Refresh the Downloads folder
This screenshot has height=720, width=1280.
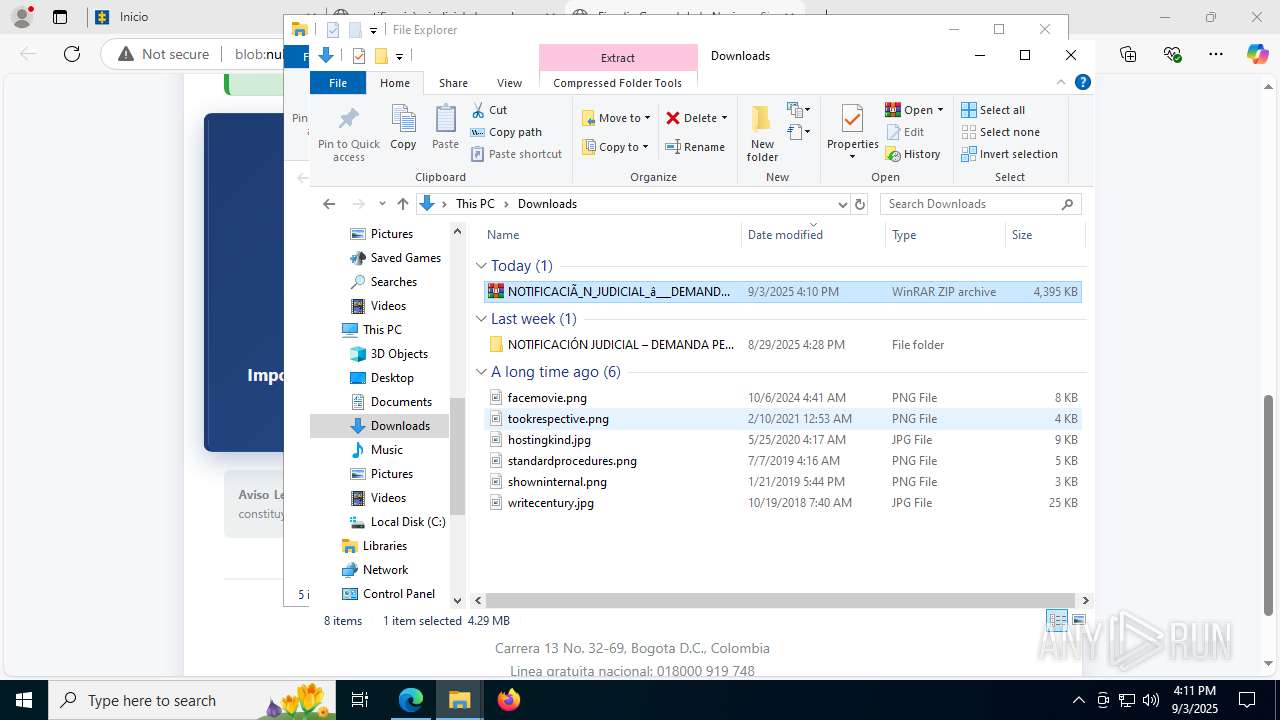point(859,204)
